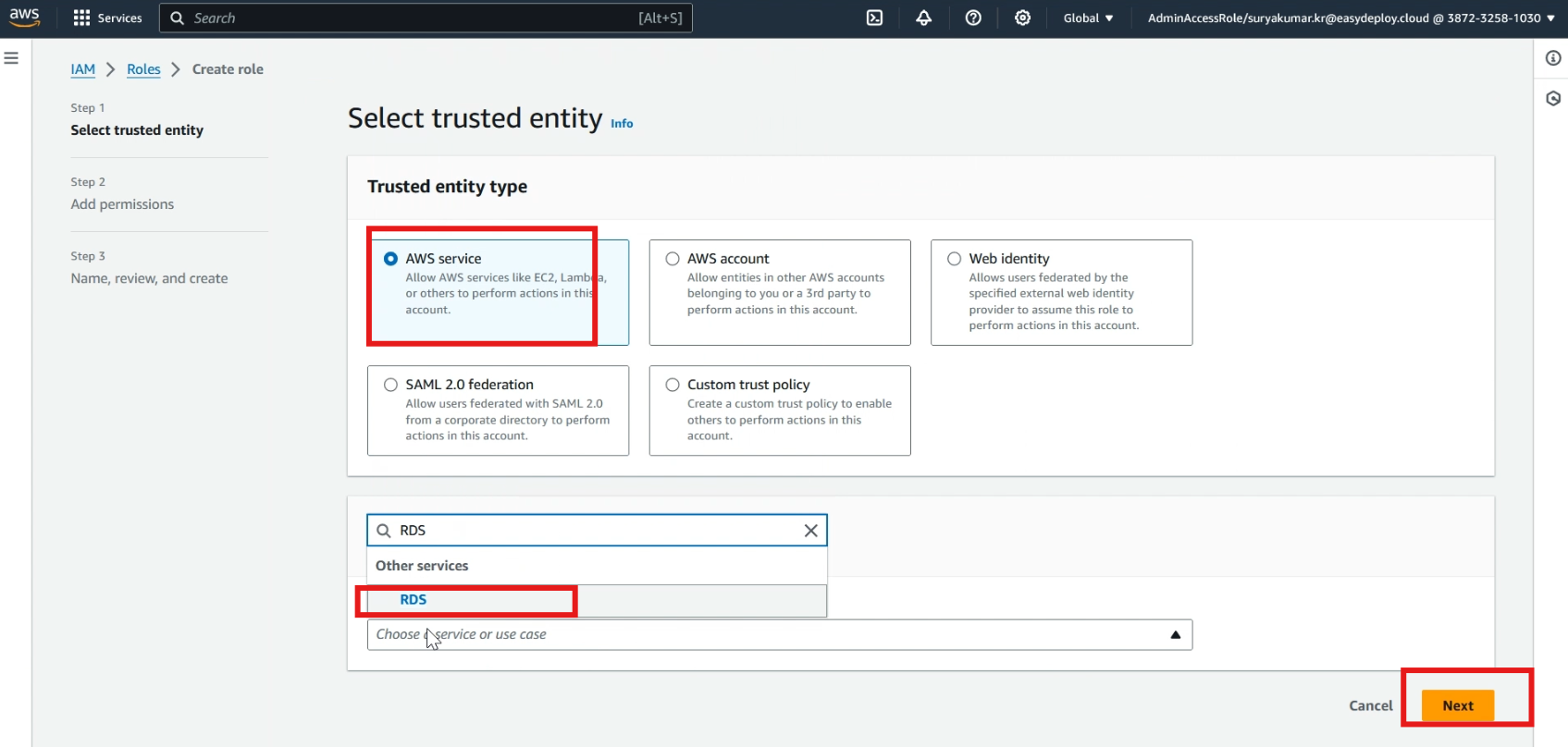This screenshot has height=747, width=1568.
Task: Pick RDS from Other services list
Action: (597, 600)
